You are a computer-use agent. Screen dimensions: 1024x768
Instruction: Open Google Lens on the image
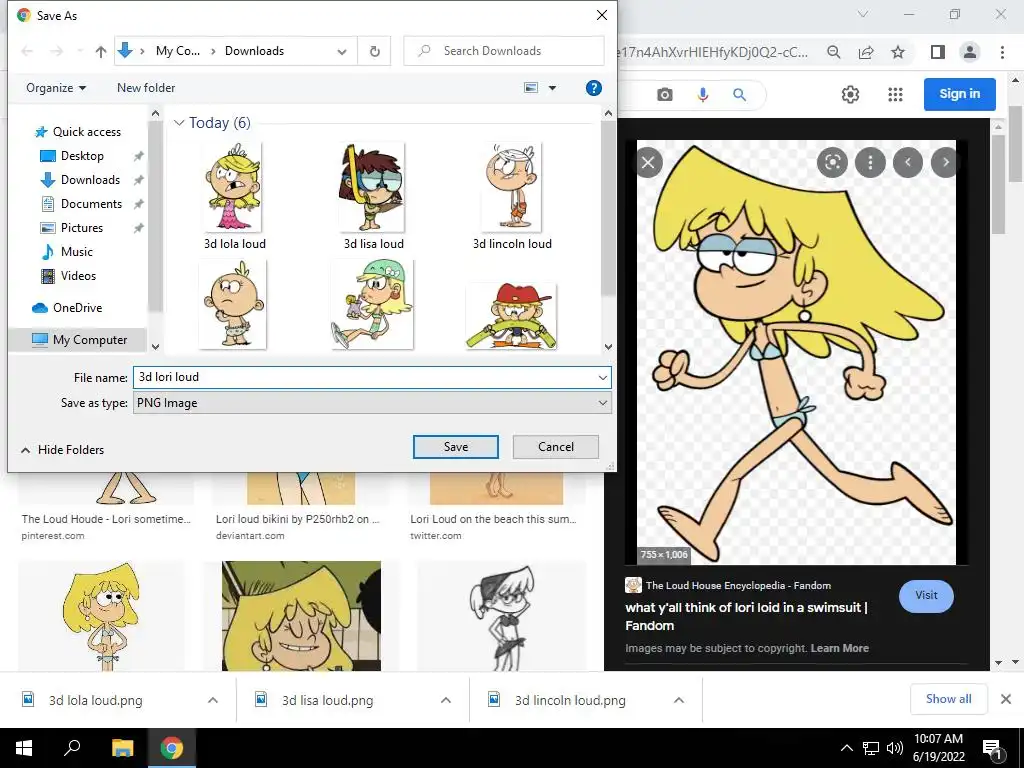832,162
